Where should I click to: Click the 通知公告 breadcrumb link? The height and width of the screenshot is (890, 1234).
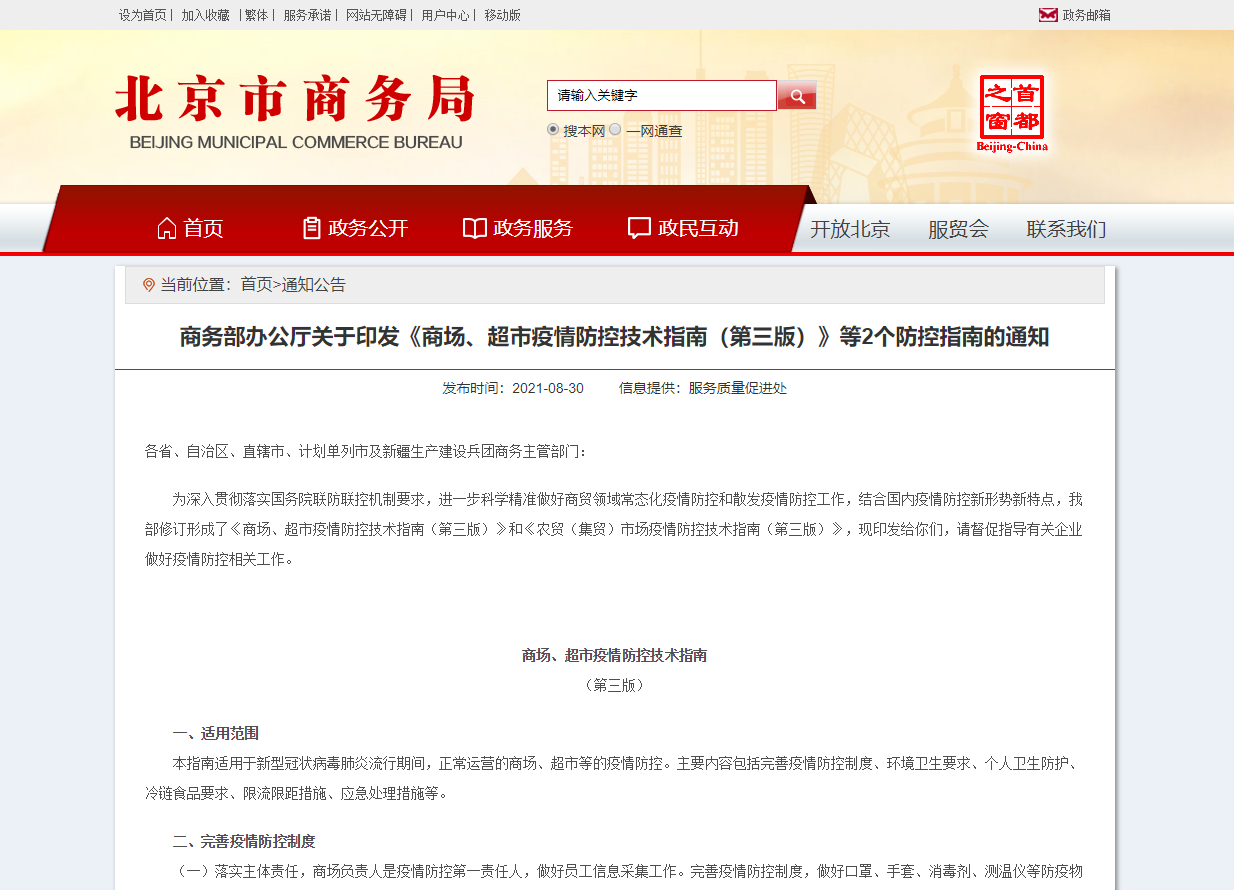(314, 285)
